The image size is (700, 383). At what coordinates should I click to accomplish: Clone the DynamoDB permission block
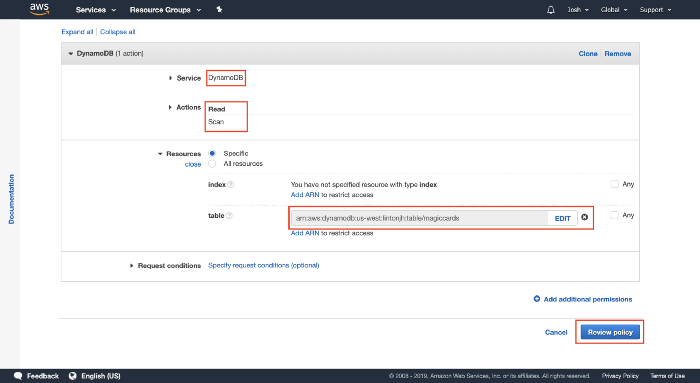pos(588,54)
